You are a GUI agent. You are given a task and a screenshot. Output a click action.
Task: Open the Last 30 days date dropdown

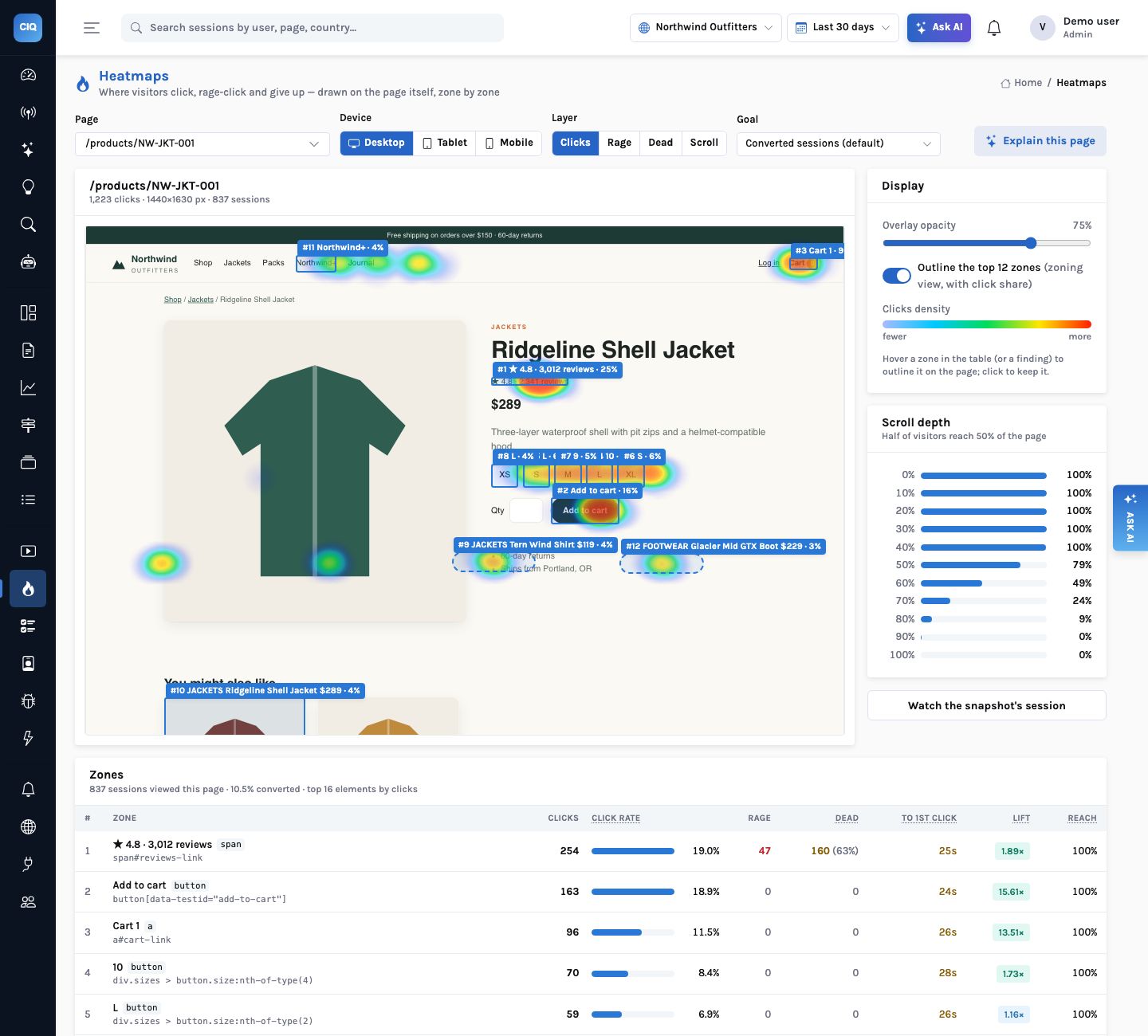pyautogui.click(x=843, y=27)
